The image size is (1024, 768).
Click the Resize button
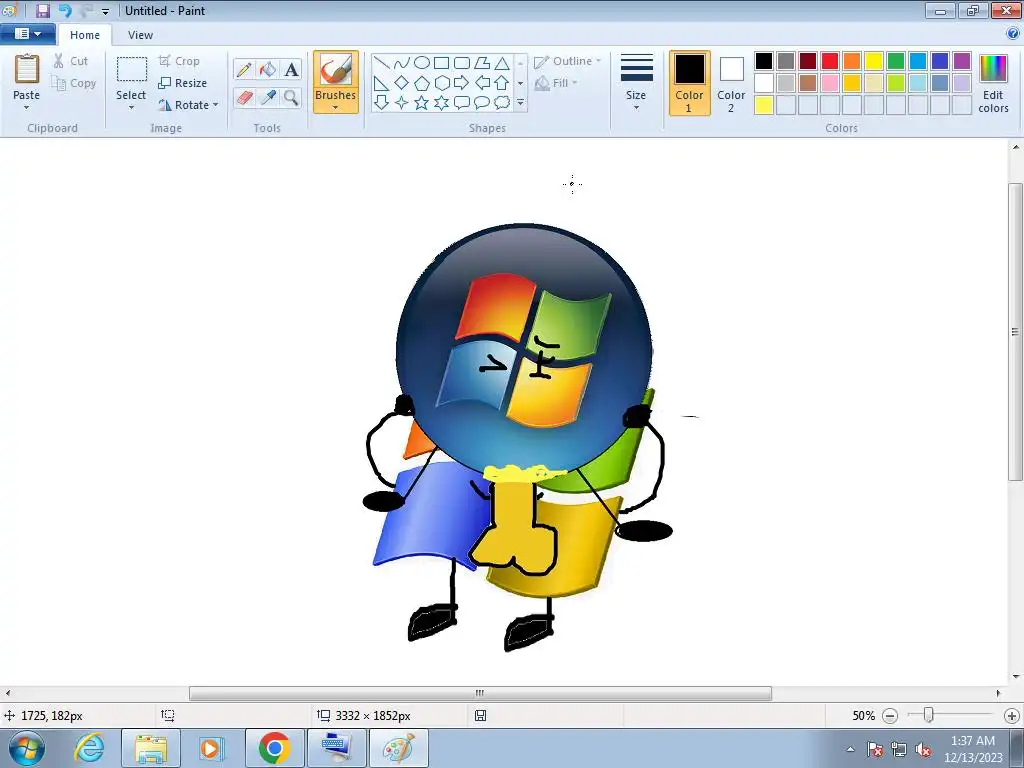tap(182, 83)
